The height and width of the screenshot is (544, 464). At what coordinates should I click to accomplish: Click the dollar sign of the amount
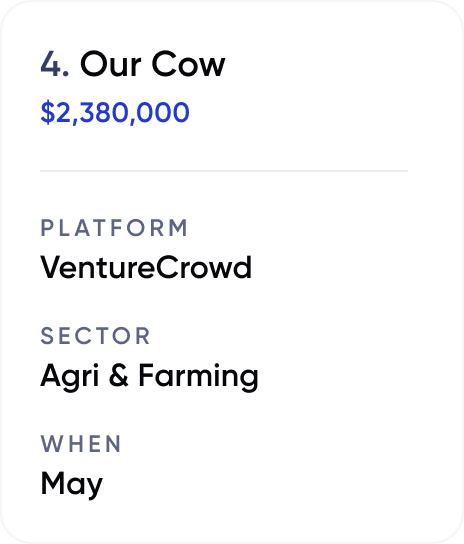click(48, 112)
